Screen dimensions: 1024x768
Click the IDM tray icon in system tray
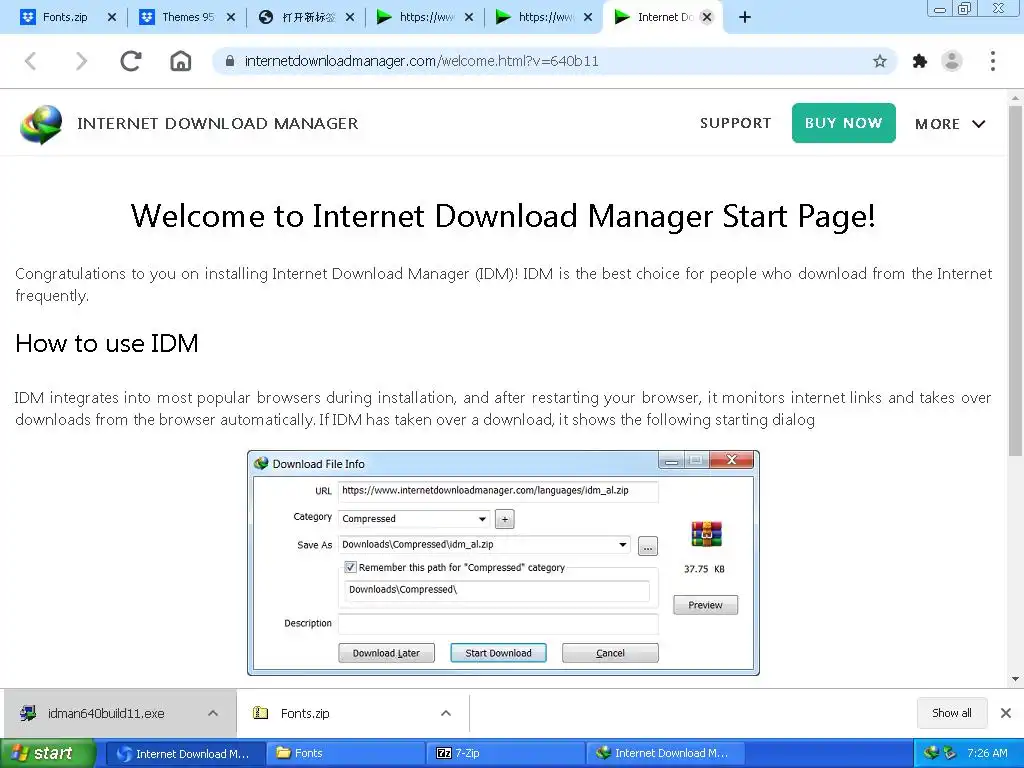(x=930, y=753)
